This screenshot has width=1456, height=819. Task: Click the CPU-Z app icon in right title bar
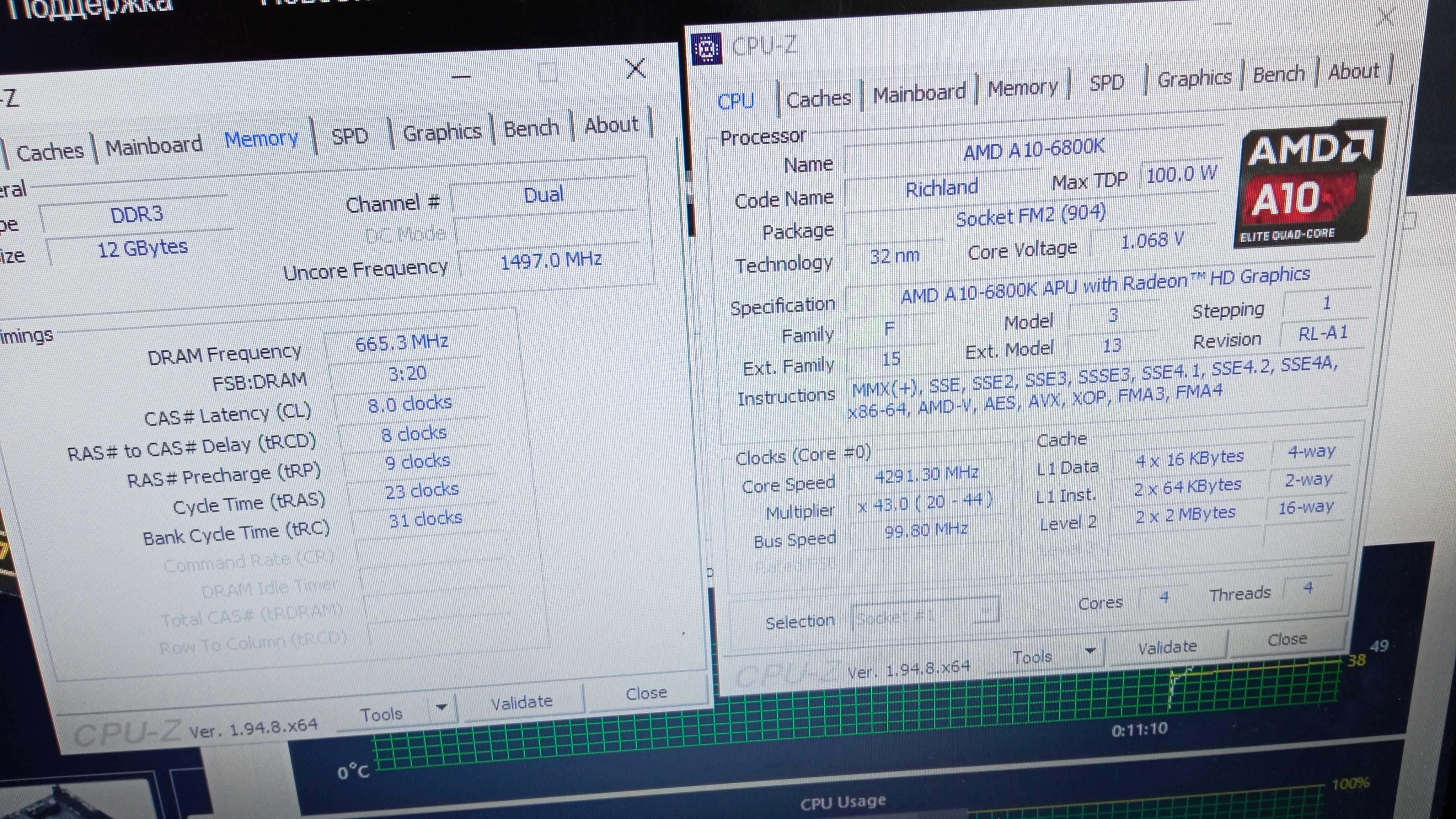(x=706, y=49)
